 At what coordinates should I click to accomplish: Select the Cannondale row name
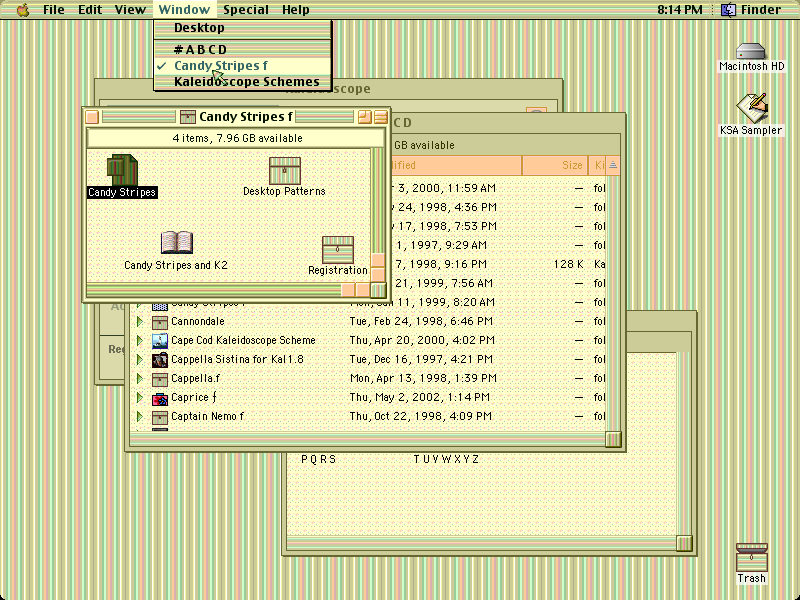[198, 321]
